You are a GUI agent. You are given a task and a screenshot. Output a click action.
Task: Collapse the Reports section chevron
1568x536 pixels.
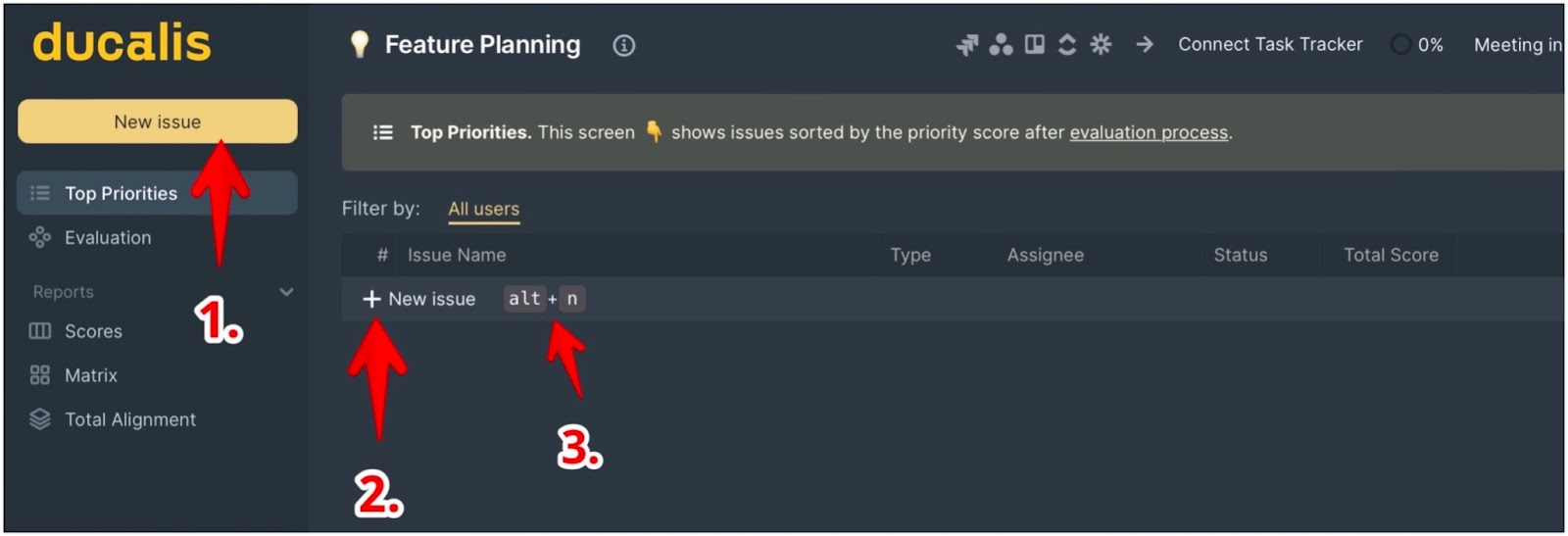pos(286,292)
